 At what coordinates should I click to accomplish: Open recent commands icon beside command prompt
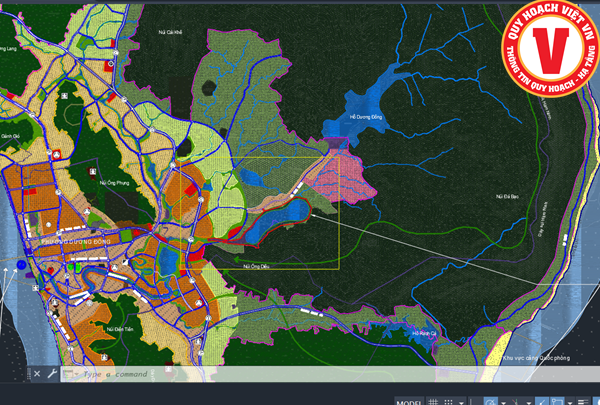click(x=70, y=374)
